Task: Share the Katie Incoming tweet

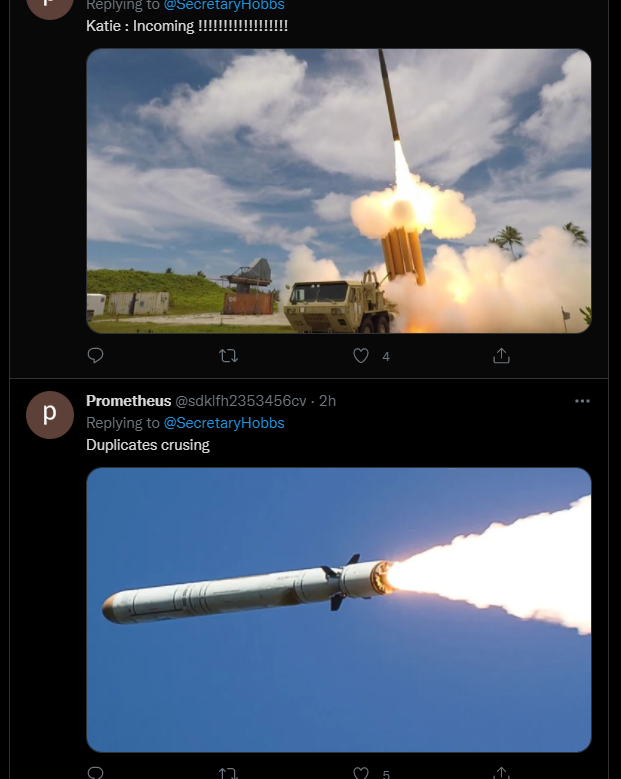Action: point(501,356)
